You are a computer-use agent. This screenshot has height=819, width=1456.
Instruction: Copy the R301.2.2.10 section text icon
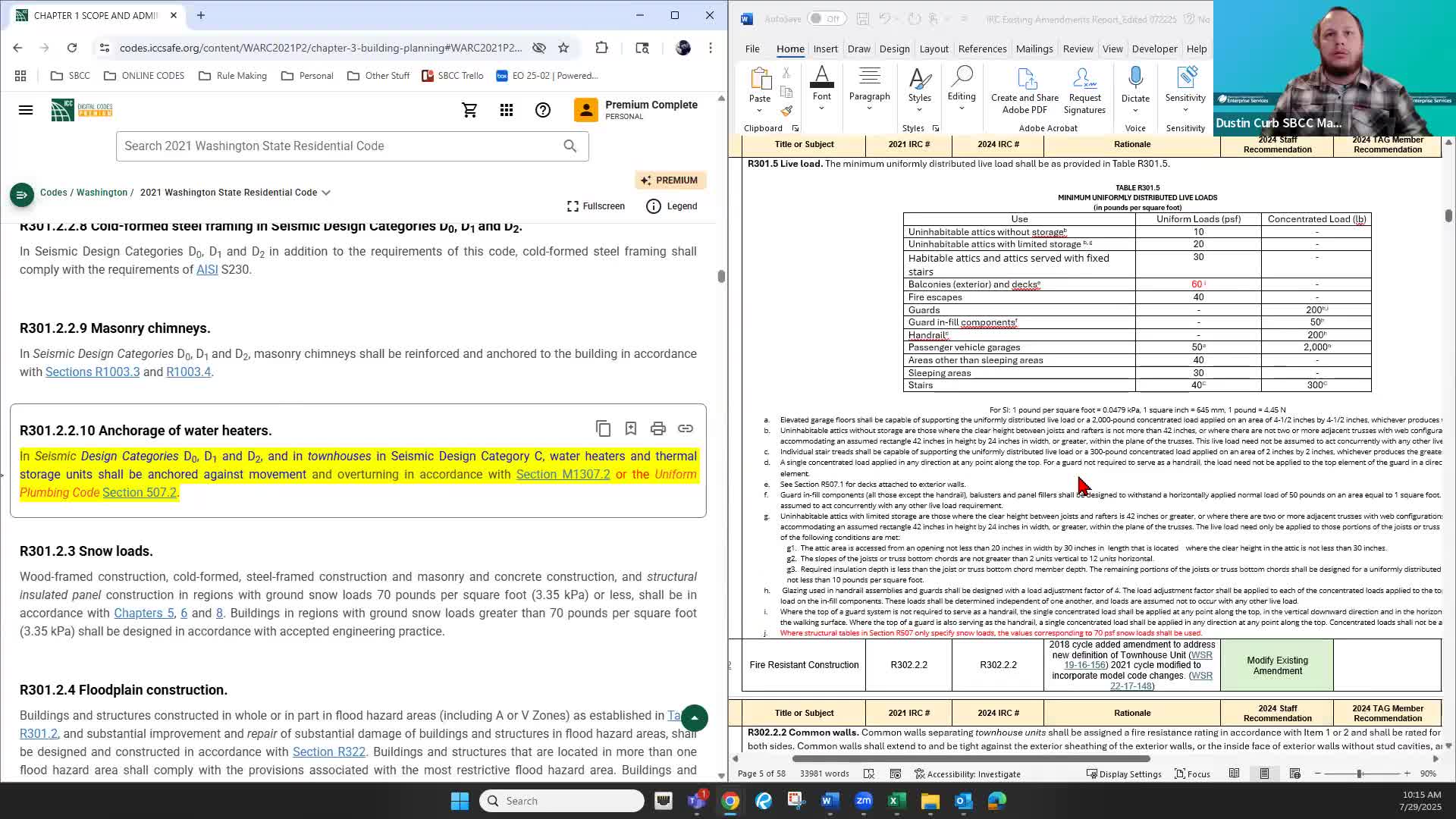pos(603,428)
